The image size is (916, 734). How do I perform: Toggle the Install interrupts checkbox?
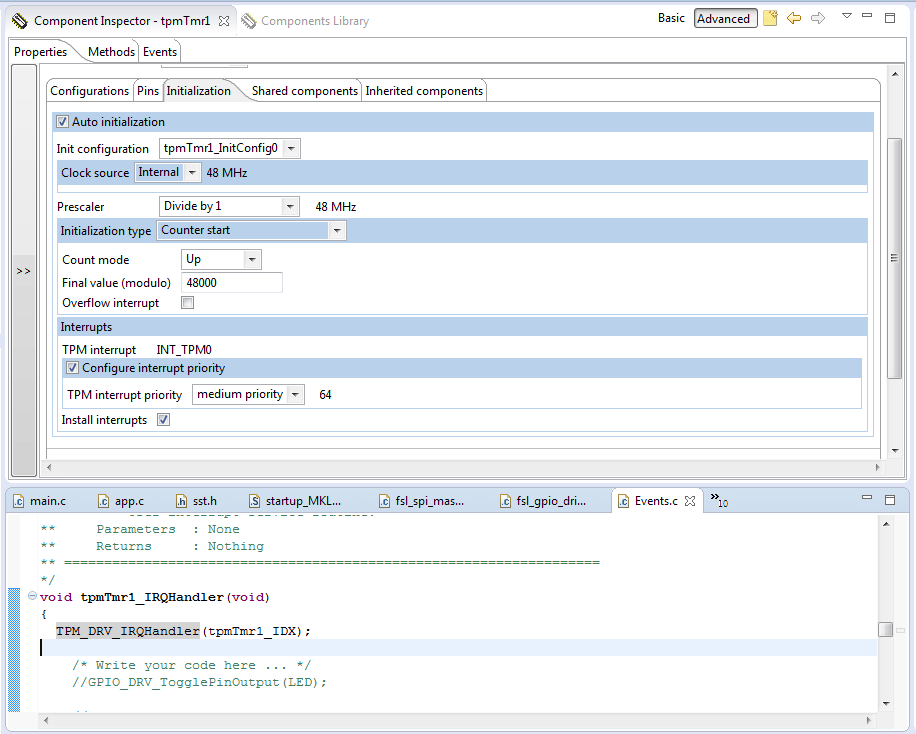tap(164, 420)
